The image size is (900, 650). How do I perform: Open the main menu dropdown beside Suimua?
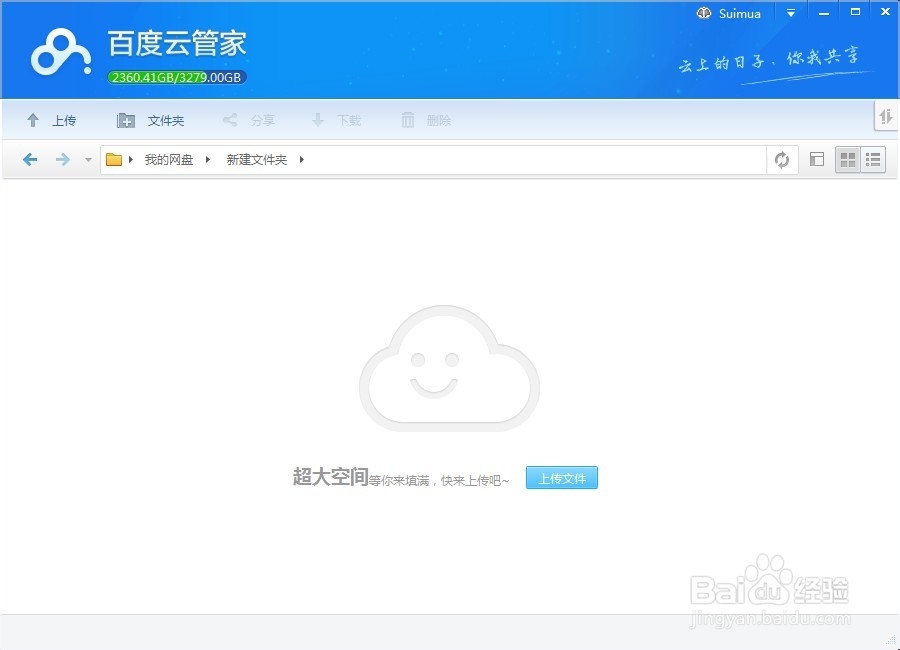790,12
